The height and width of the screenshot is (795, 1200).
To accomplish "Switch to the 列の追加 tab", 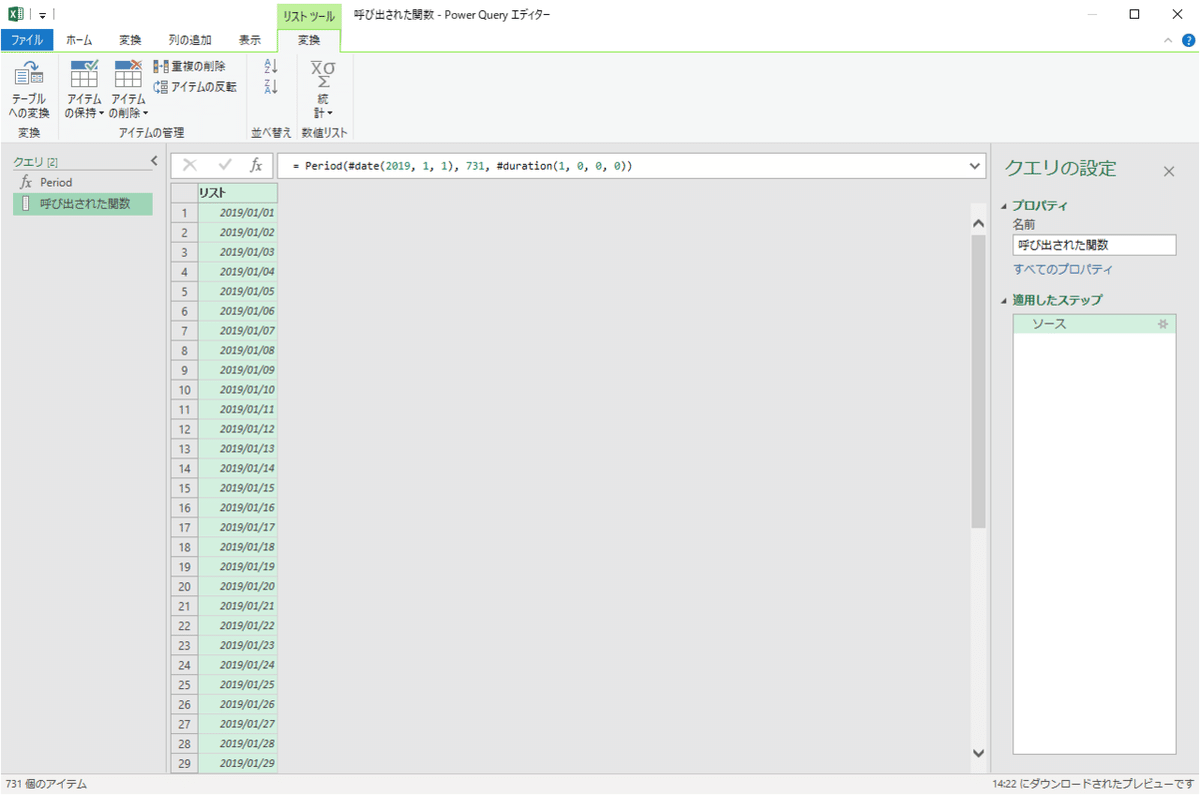I will tap(190, 40).
